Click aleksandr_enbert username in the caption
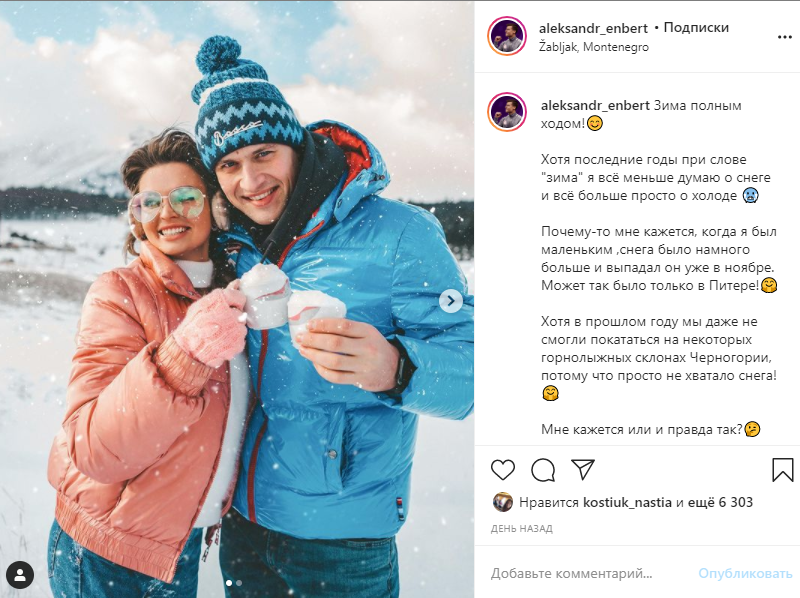800x598 pixels. click(x=595, y=106)
